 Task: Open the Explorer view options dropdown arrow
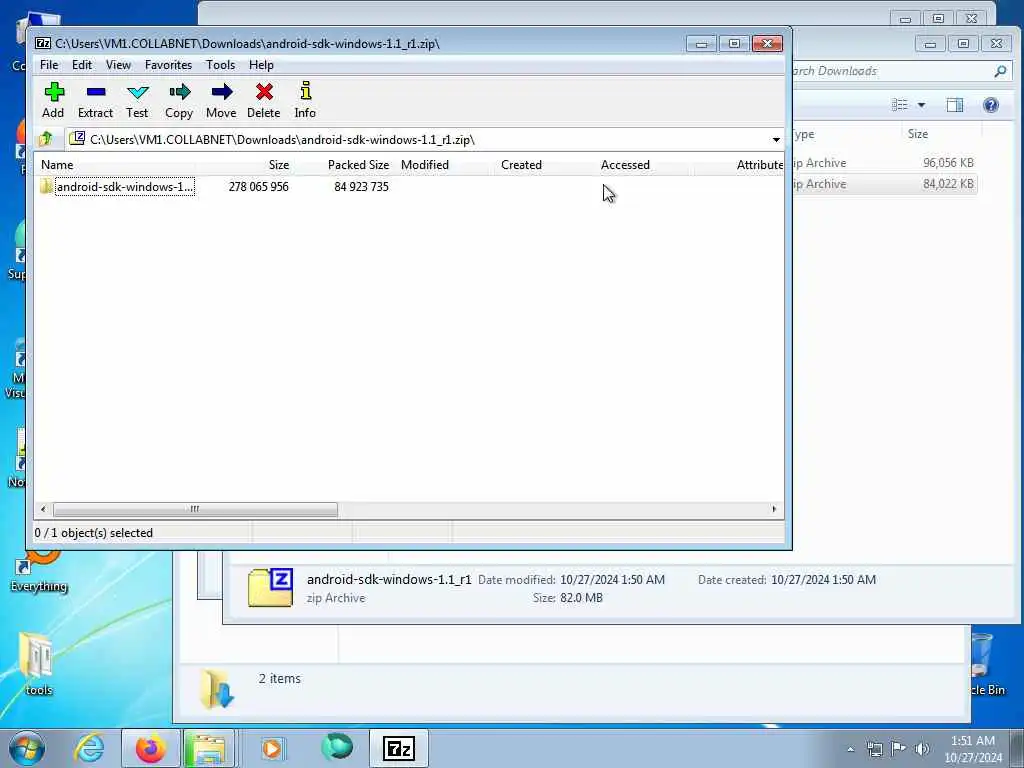tap(921, 105)
